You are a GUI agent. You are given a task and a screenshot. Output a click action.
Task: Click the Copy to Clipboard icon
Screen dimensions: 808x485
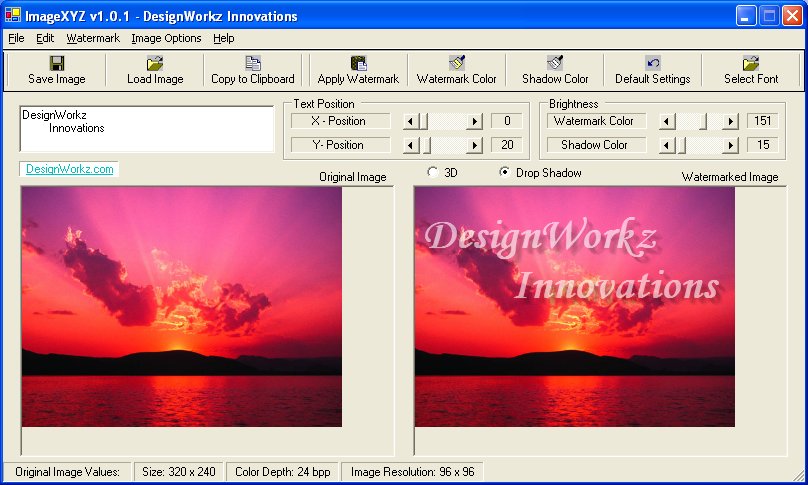tap(252, 63)
